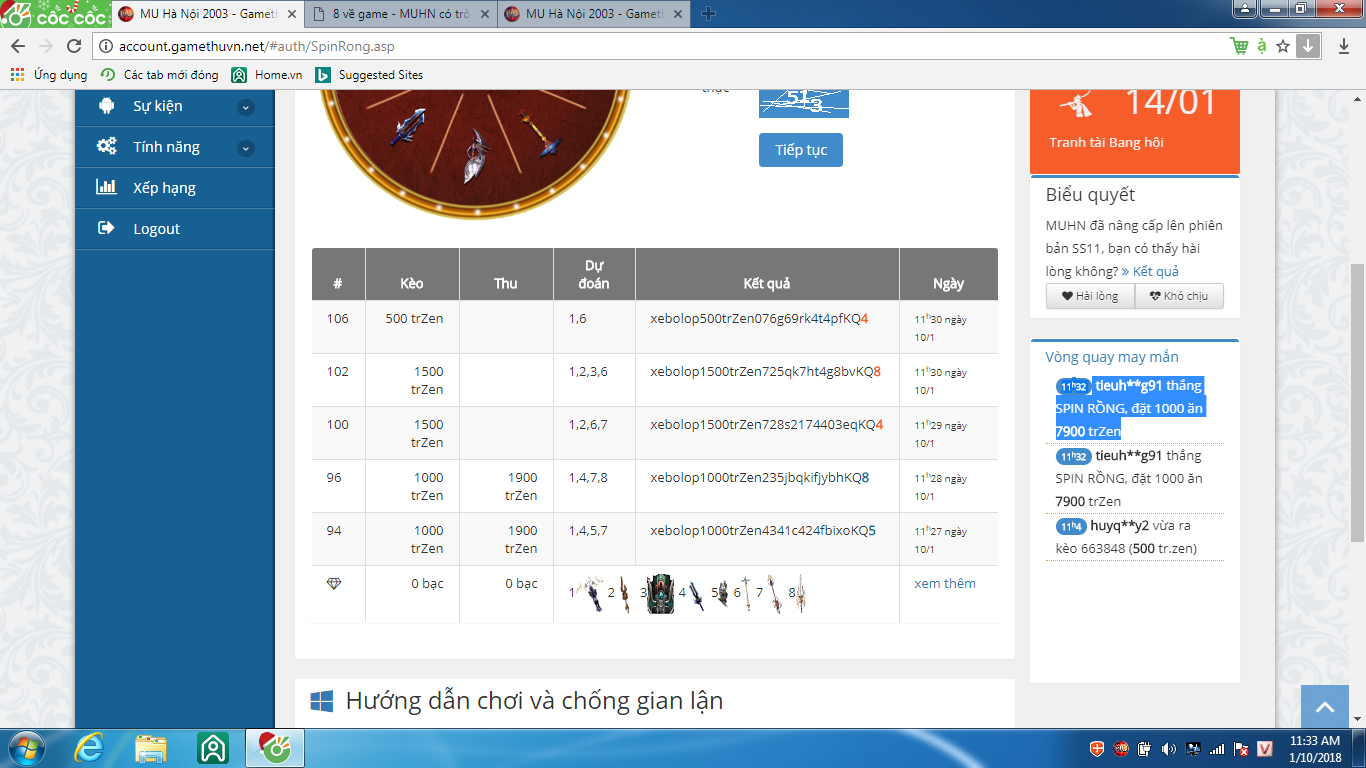Screen dimensions: 1366x768
Task: Click the blue Tiếp tục button
Action: point(800,150)
